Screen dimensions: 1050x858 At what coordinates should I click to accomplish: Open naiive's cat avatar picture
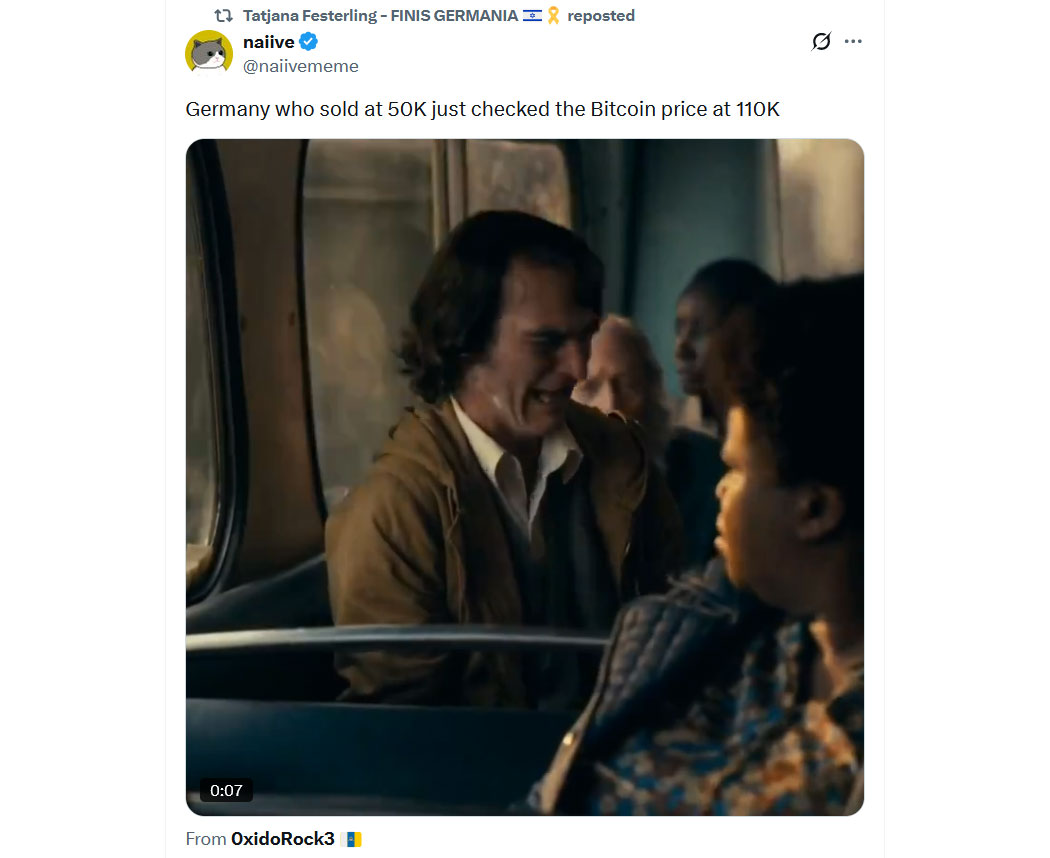point(209,53)
